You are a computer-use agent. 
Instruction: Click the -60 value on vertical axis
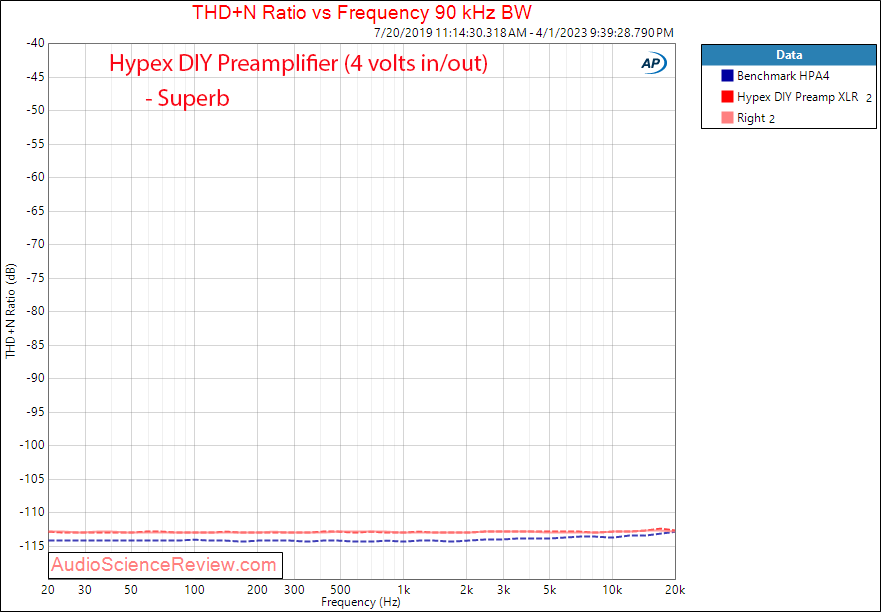point(35,177)
